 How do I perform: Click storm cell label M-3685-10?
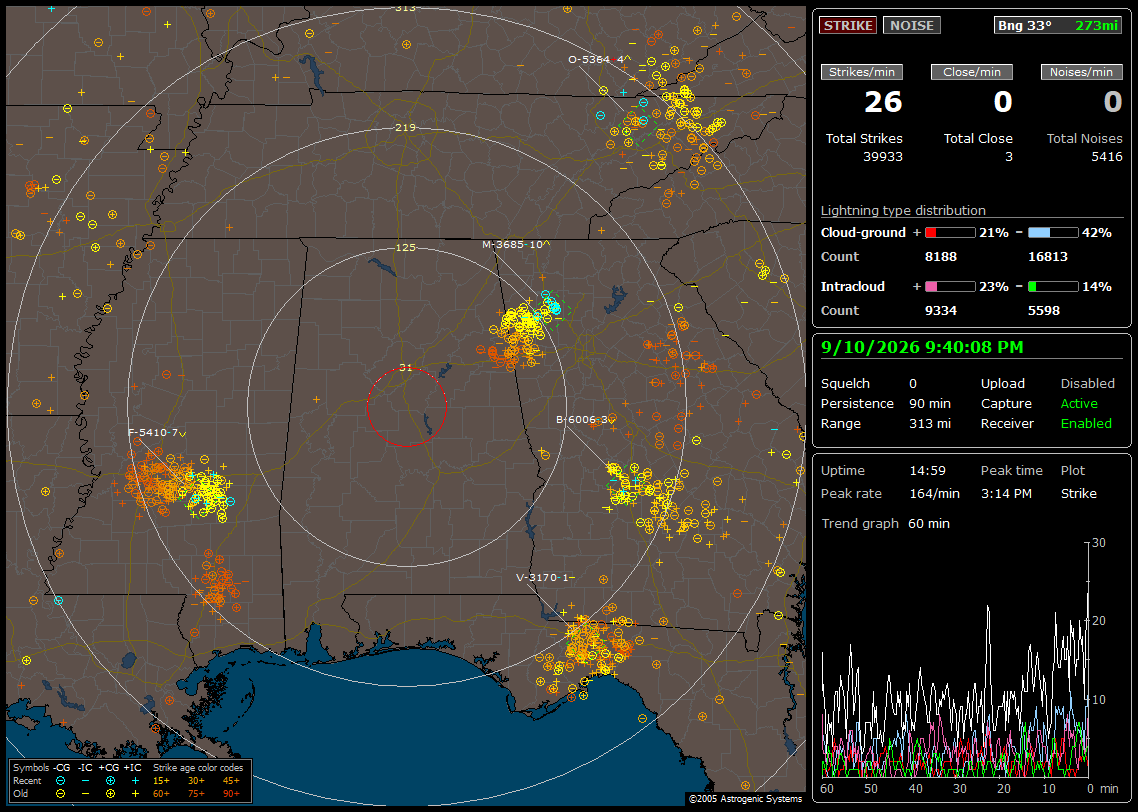pos(516,245)
